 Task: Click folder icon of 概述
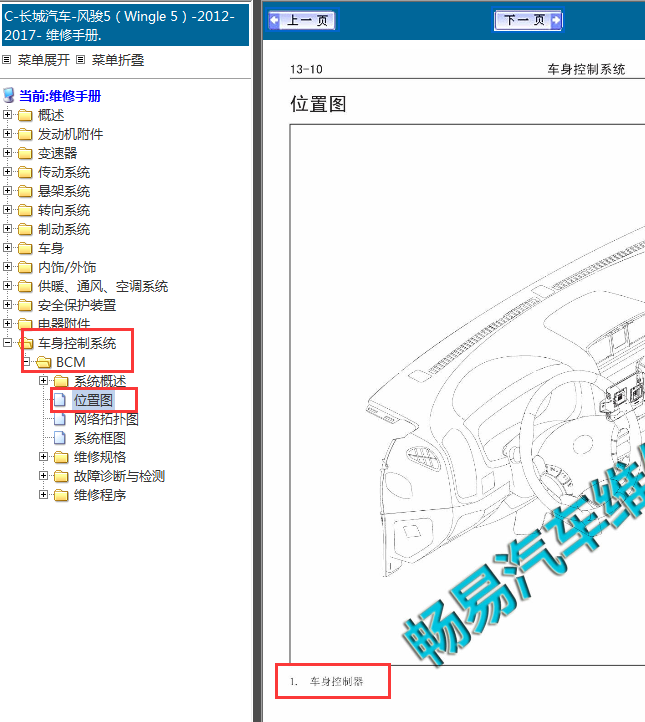pyautogui.click(x=25, y=115)
